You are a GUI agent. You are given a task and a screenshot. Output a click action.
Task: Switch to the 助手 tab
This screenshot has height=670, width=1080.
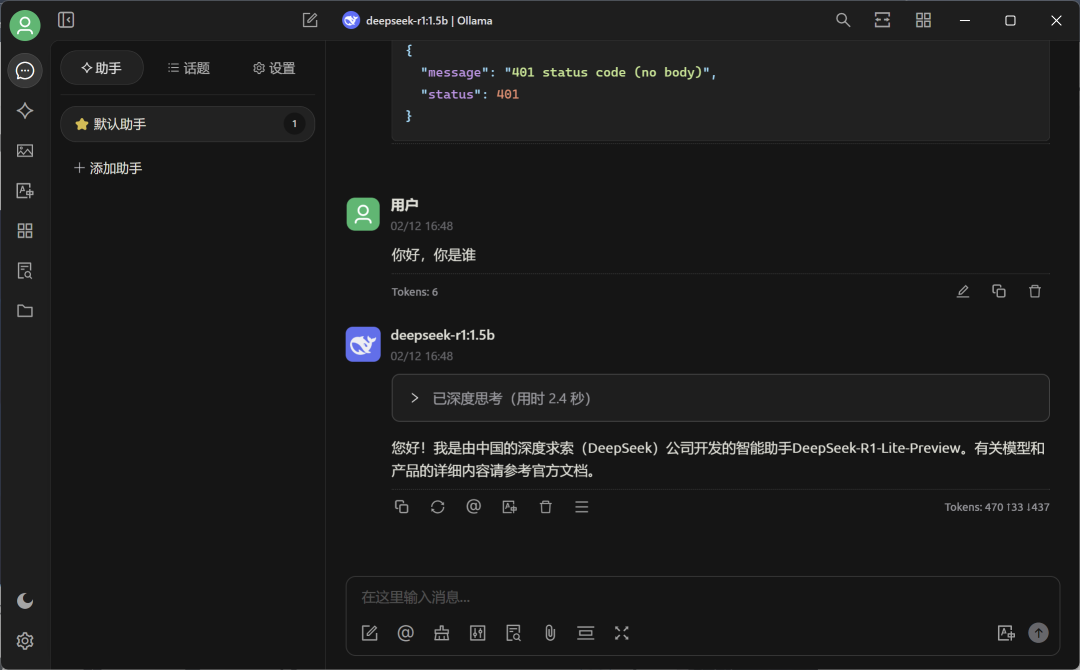pos(102,67)
